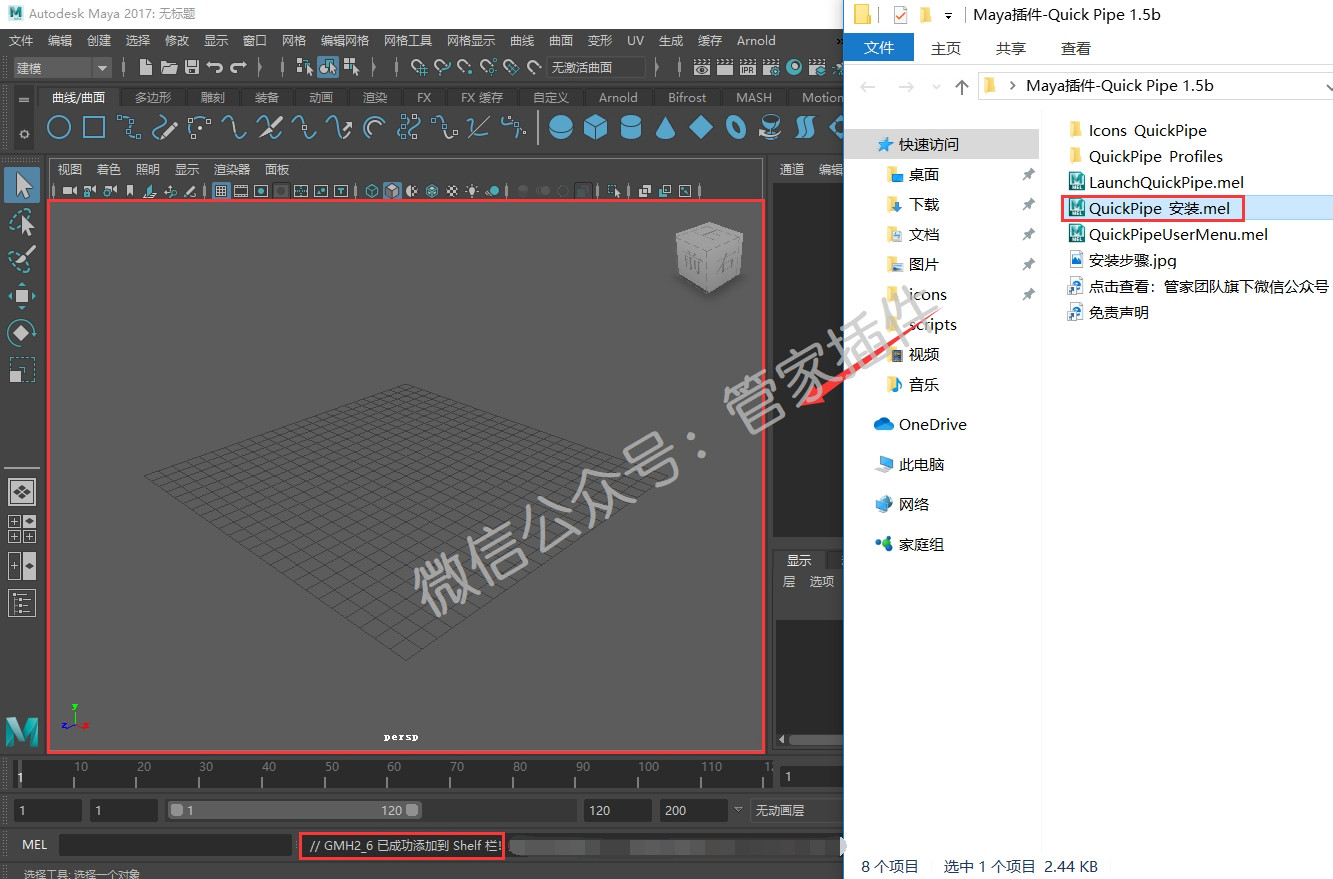Open the 建模 menu set dropdown

coord(62,67)
